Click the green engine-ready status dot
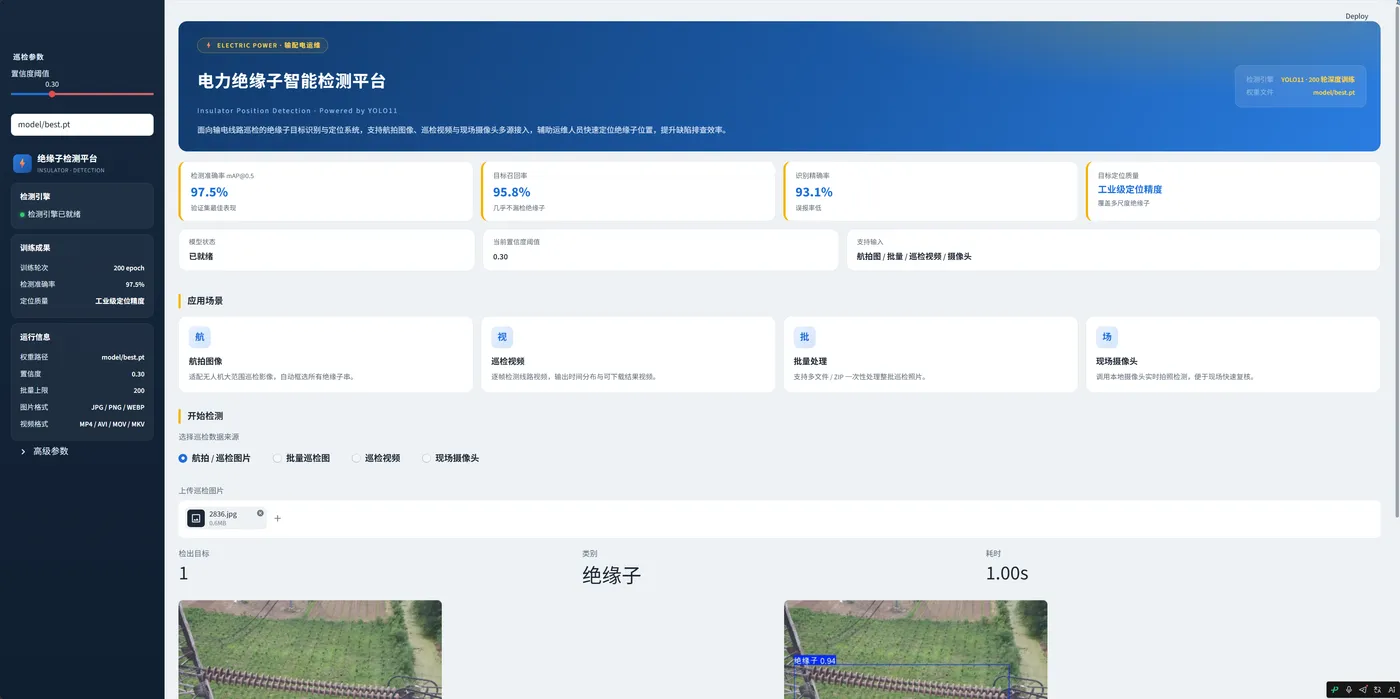 point(23,214)
